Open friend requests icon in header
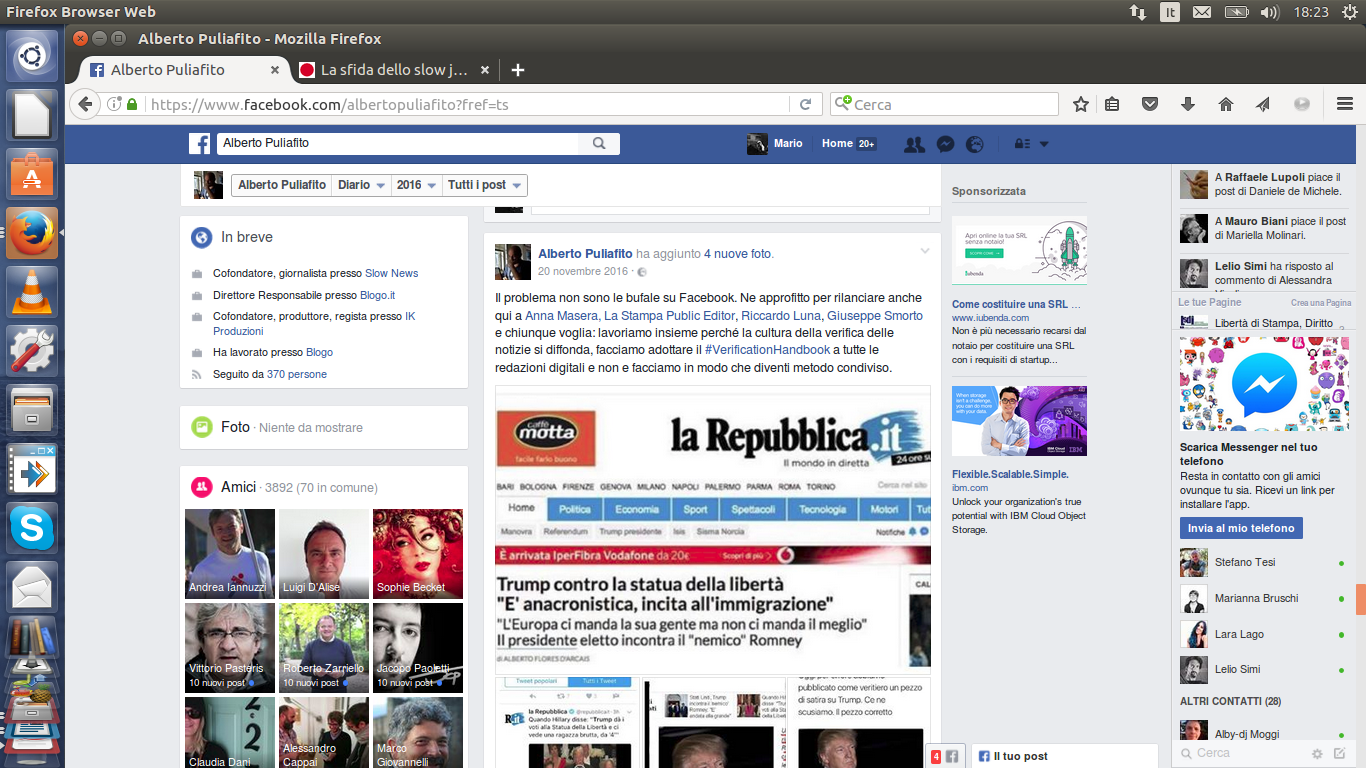The height and width of the screenshot is (768, 1366). click(914, 144)
